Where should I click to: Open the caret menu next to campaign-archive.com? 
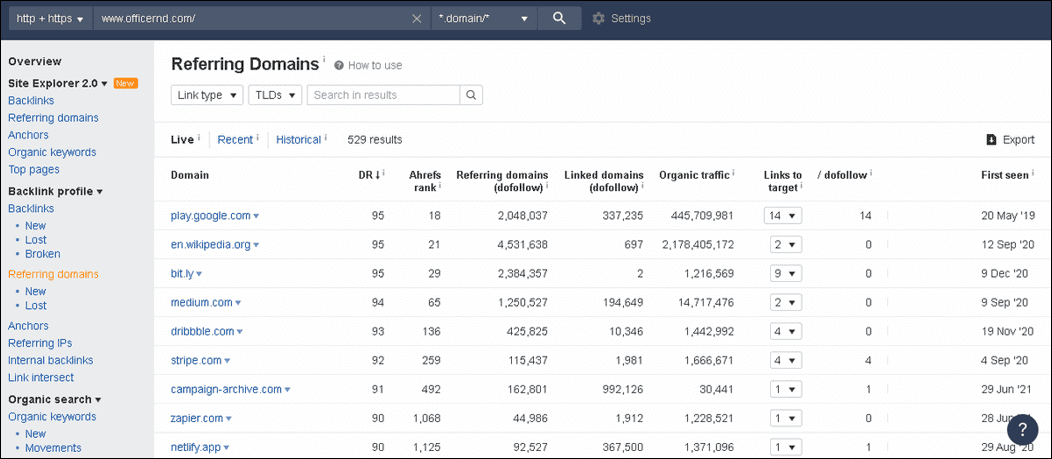(x=287, y=390)
